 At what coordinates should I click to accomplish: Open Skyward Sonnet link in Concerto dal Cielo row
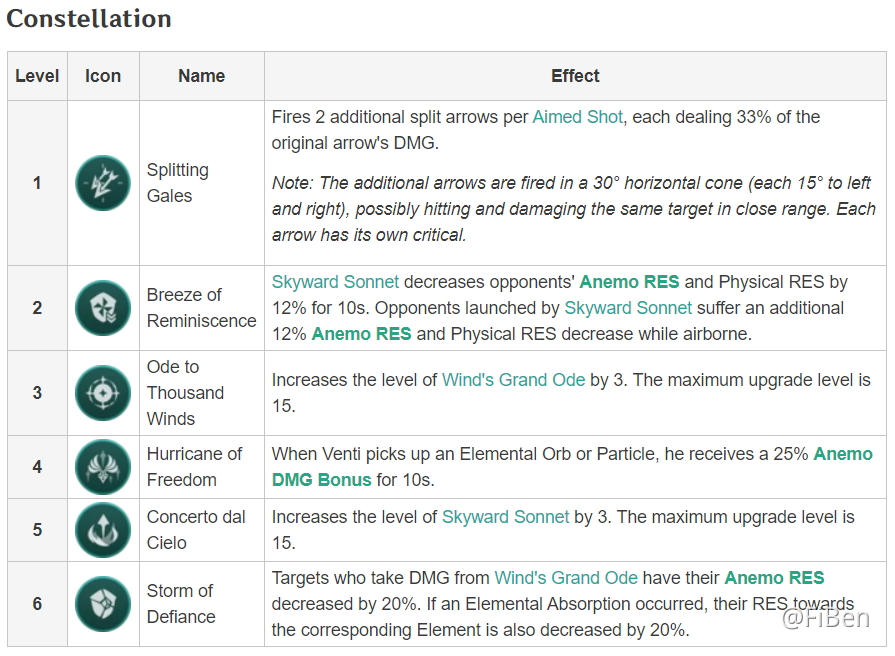click(x=505, y=517)
